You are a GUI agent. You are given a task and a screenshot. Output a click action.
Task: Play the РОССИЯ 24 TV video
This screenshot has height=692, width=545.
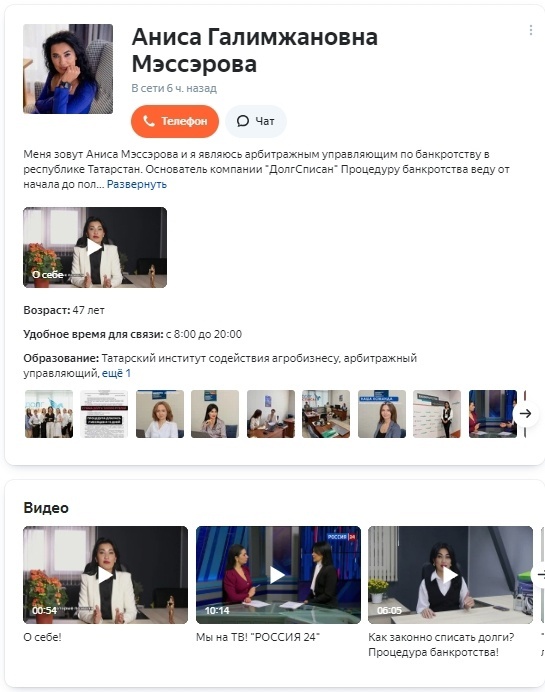278,575
